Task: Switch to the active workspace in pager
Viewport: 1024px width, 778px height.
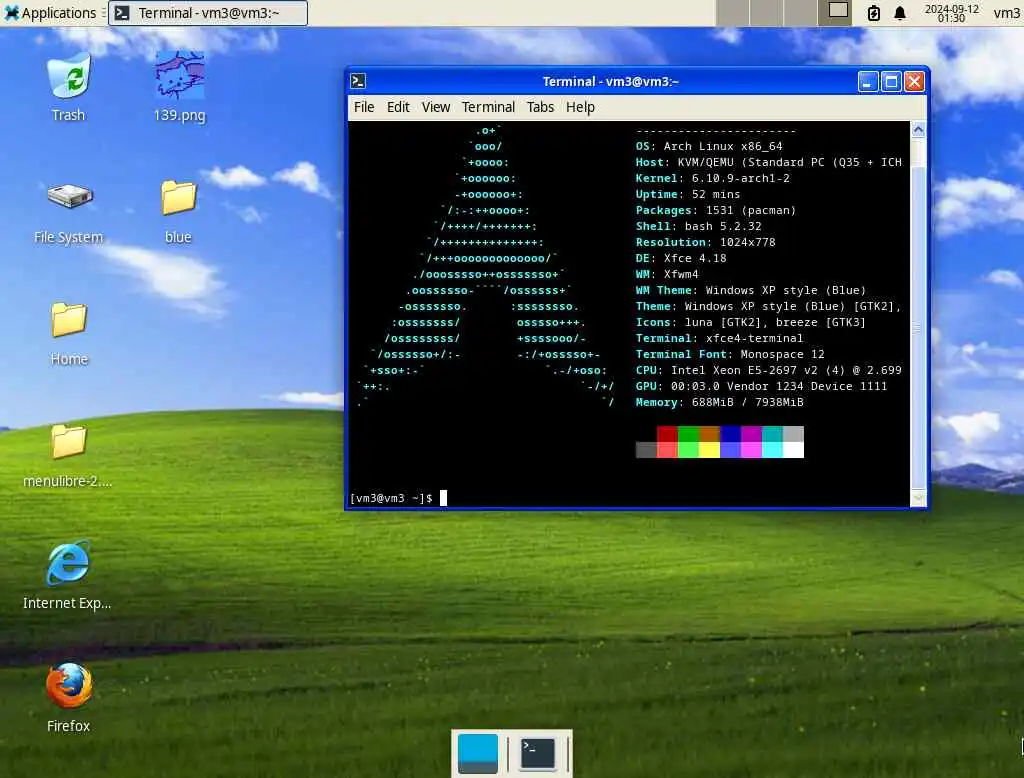Action: [835, 12]
